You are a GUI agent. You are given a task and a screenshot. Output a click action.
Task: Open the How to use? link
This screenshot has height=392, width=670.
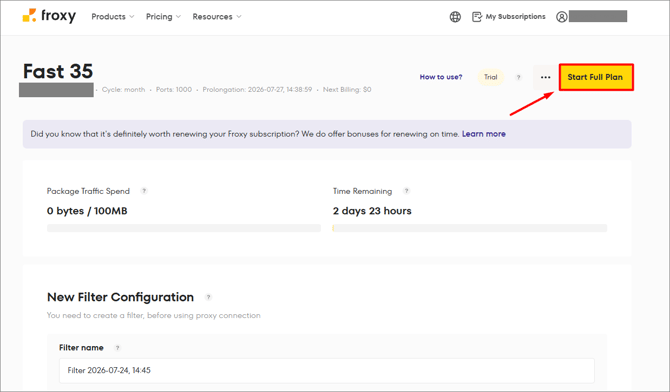point(441,77)
